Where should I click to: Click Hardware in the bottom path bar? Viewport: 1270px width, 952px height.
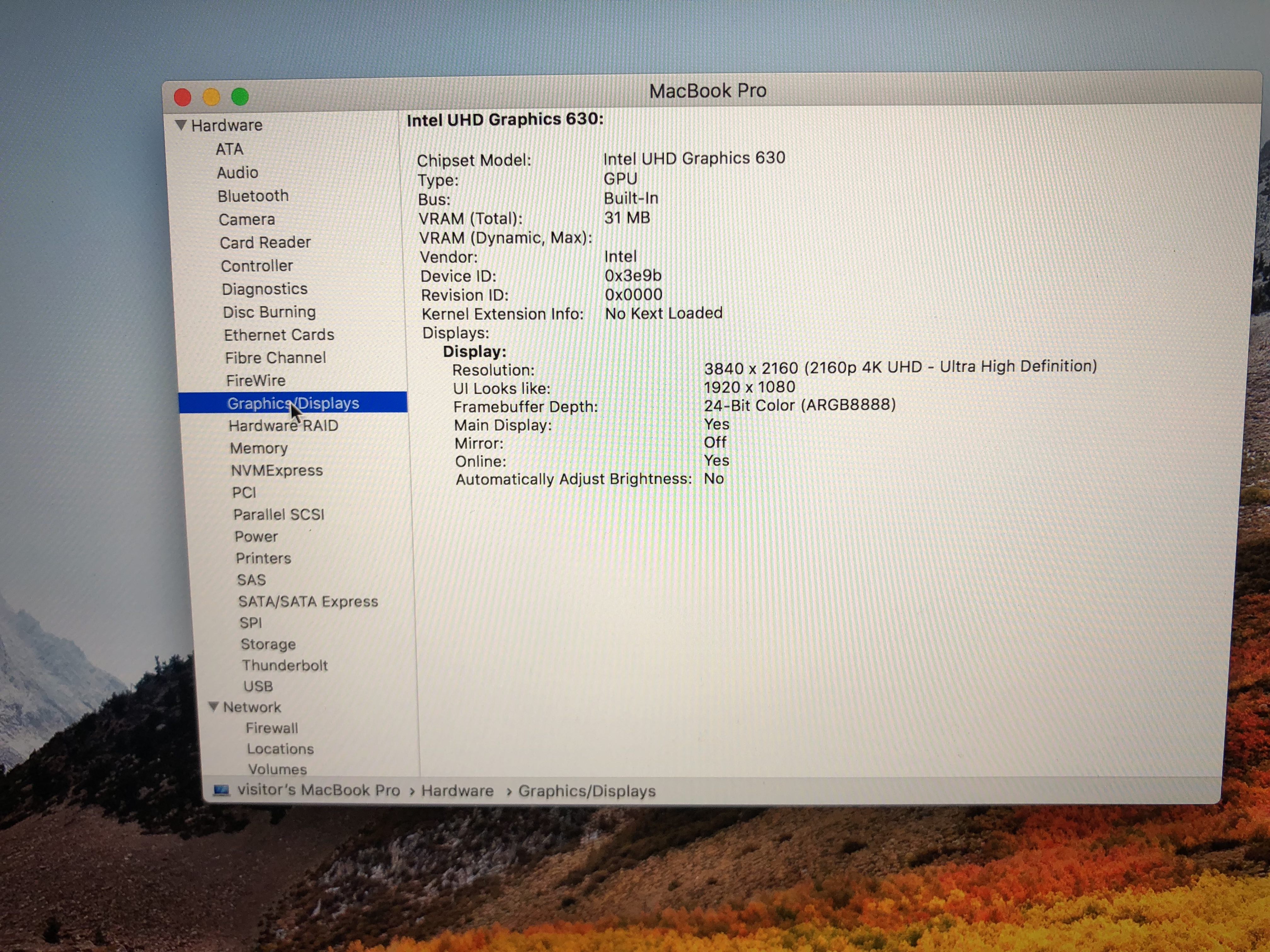tap(457, 791)
